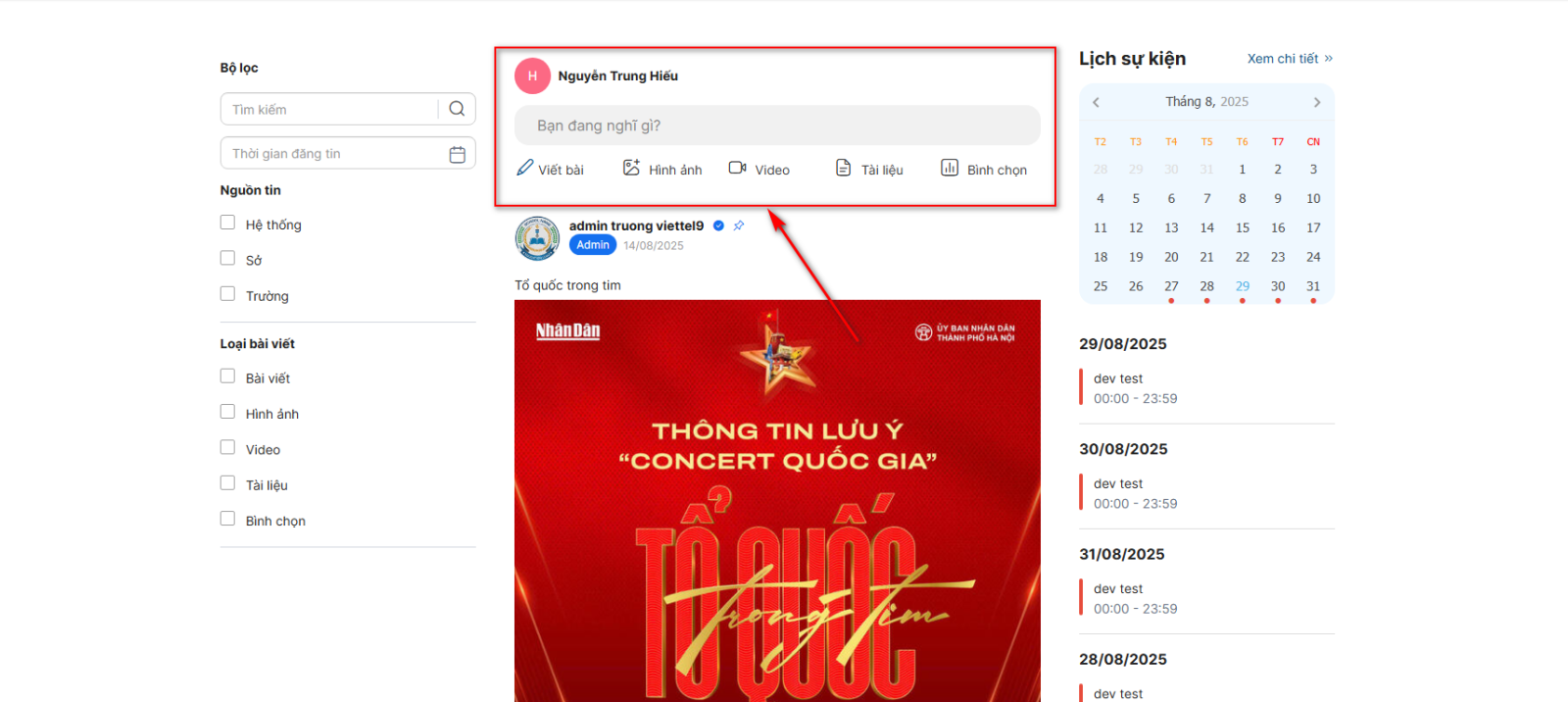Click the Video camera icon

tap(738, 168)
